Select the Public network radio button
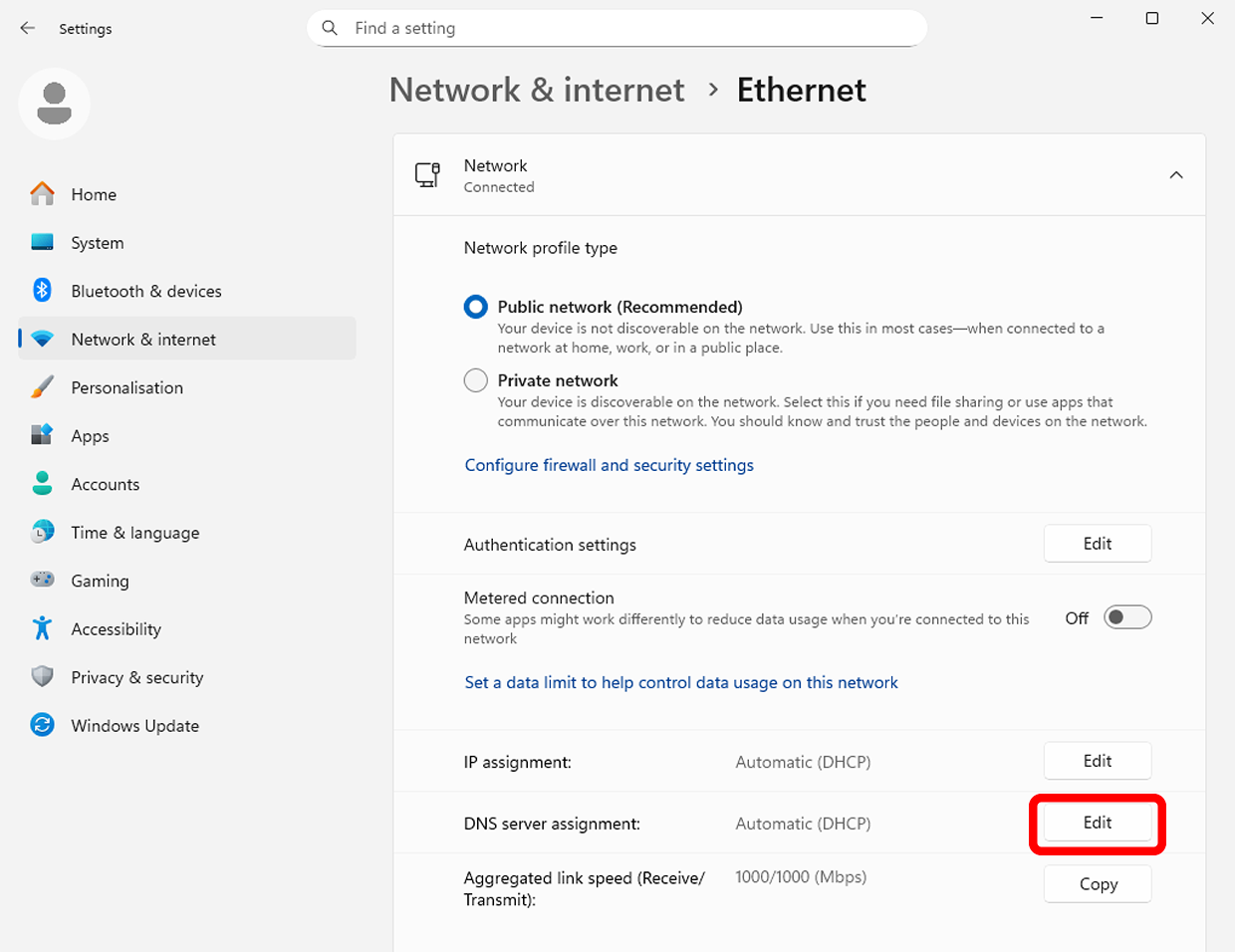1235x952 pixels. [x=475, y=306]
